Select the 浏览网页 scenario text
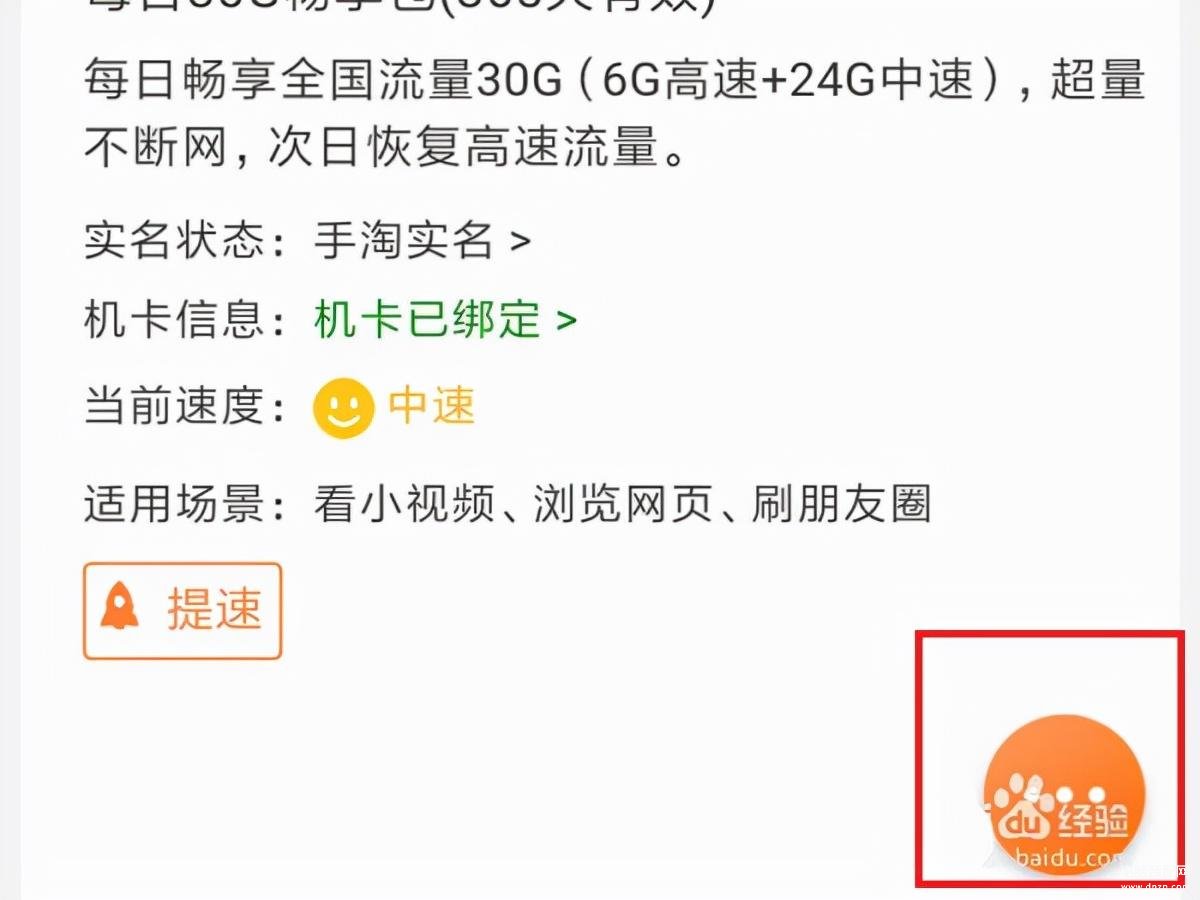 (x=623, y=504)
